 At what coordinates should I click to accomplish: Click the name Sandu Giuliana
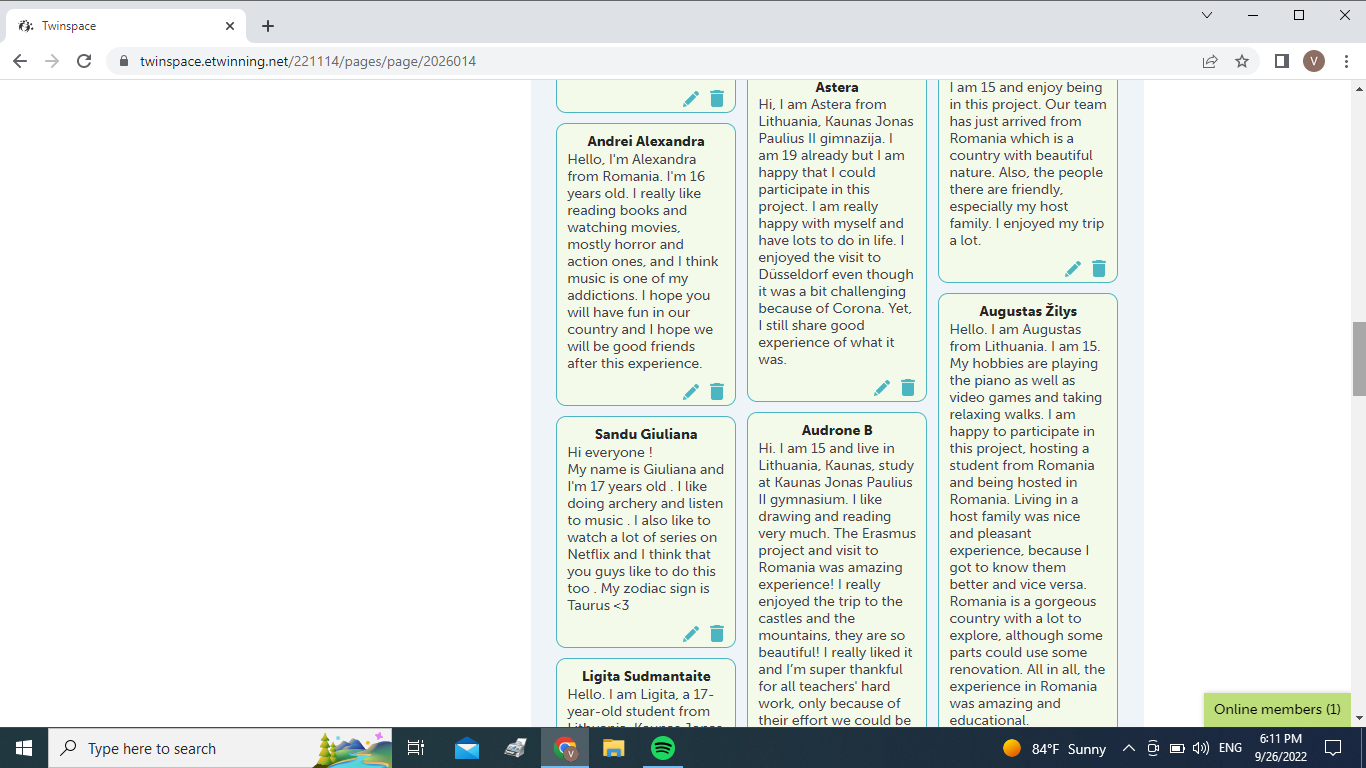click(646, 434)
